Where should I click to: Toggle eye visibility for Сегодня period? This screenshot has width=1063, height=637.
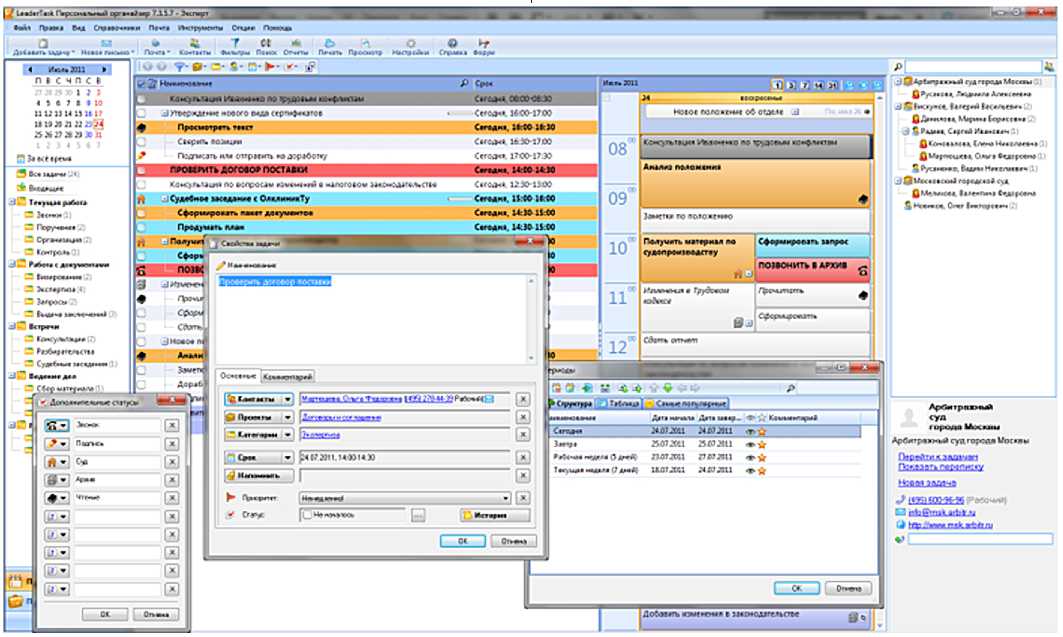click(749, 430)
